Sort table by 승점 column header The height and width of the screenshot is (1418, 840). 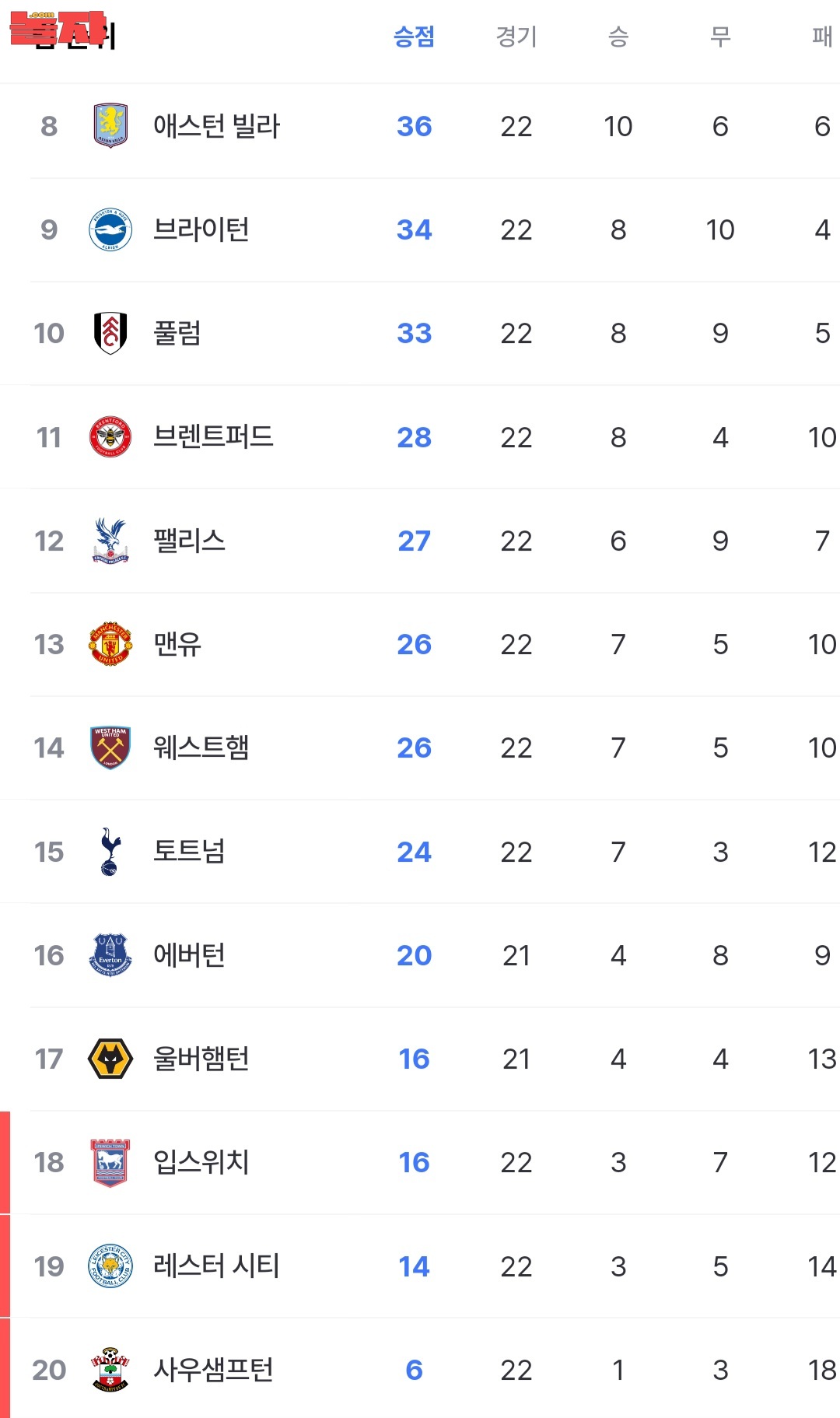tap(414, 37)
